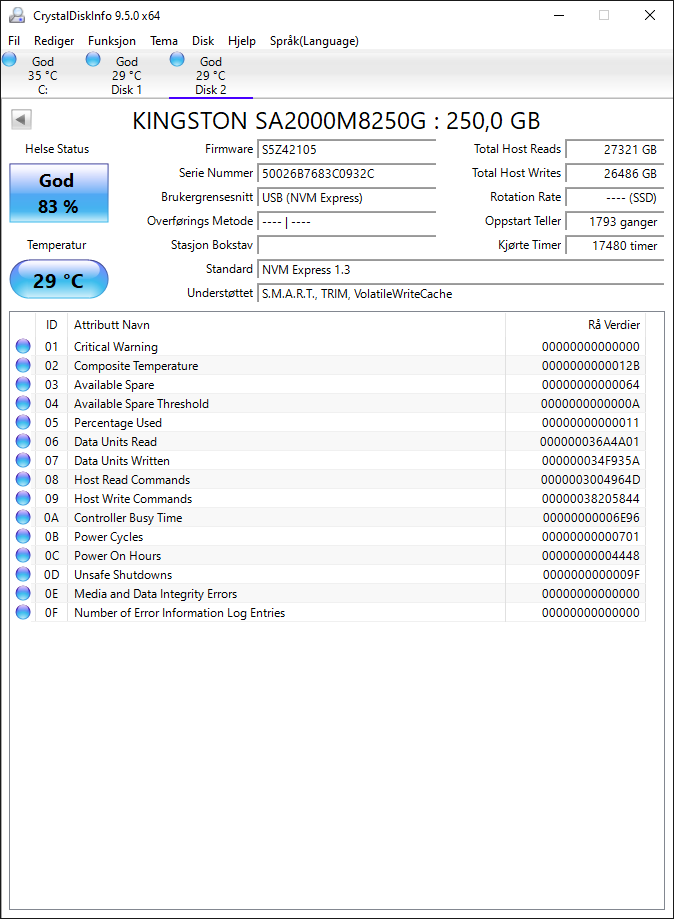
Task: Click raw value 00000000004448
Action: [x=591, y=556]
